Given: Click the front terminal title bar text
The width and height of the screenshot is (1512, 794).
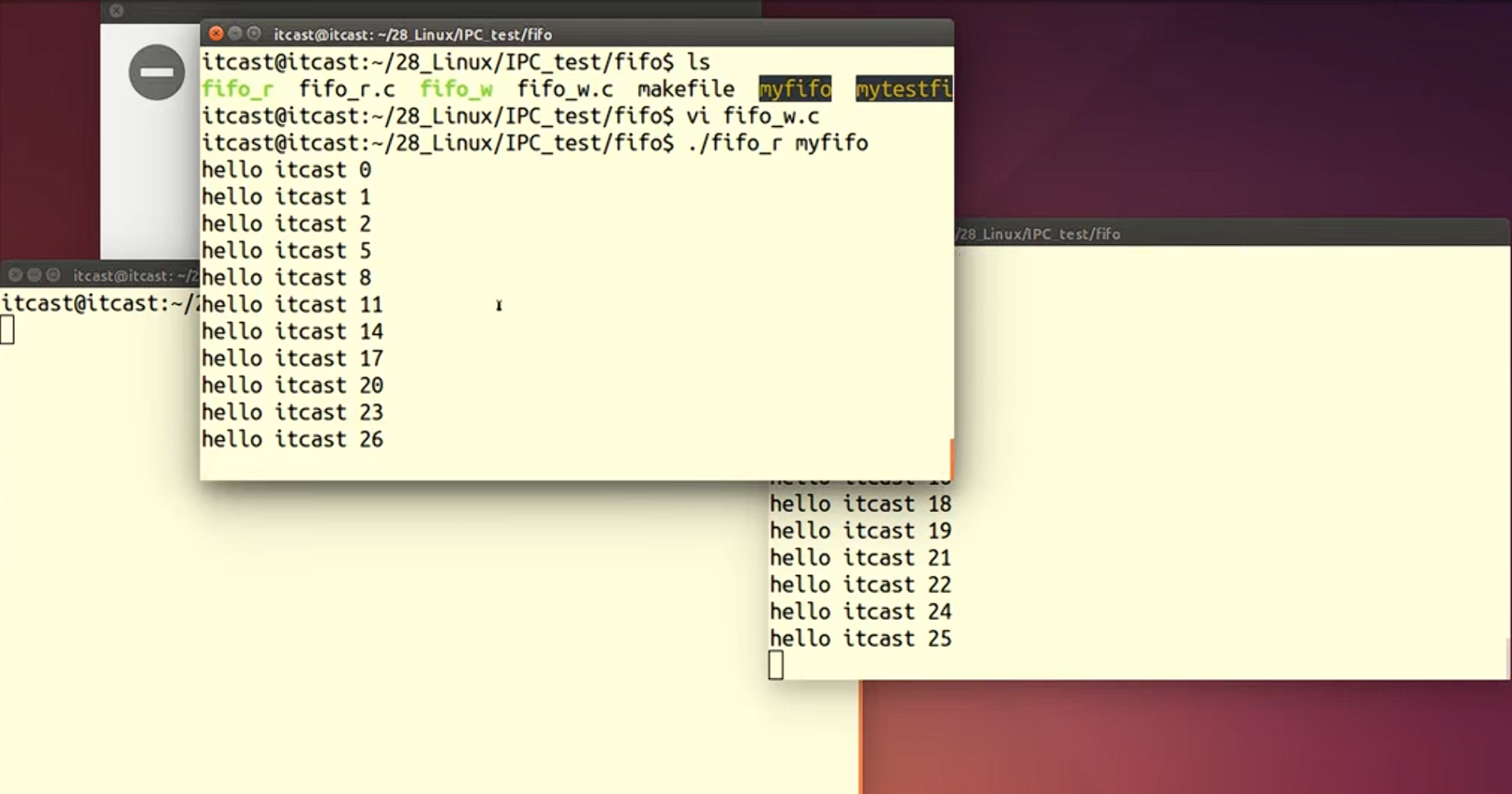Looking at the screenshot, I should tap(413, 35).
